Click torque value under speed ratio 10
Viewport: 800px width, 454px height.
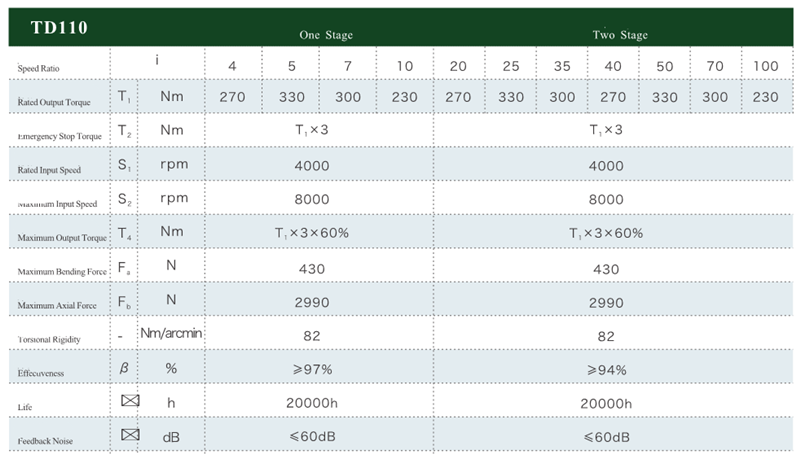pyautogui.click(x=403, y=98)
